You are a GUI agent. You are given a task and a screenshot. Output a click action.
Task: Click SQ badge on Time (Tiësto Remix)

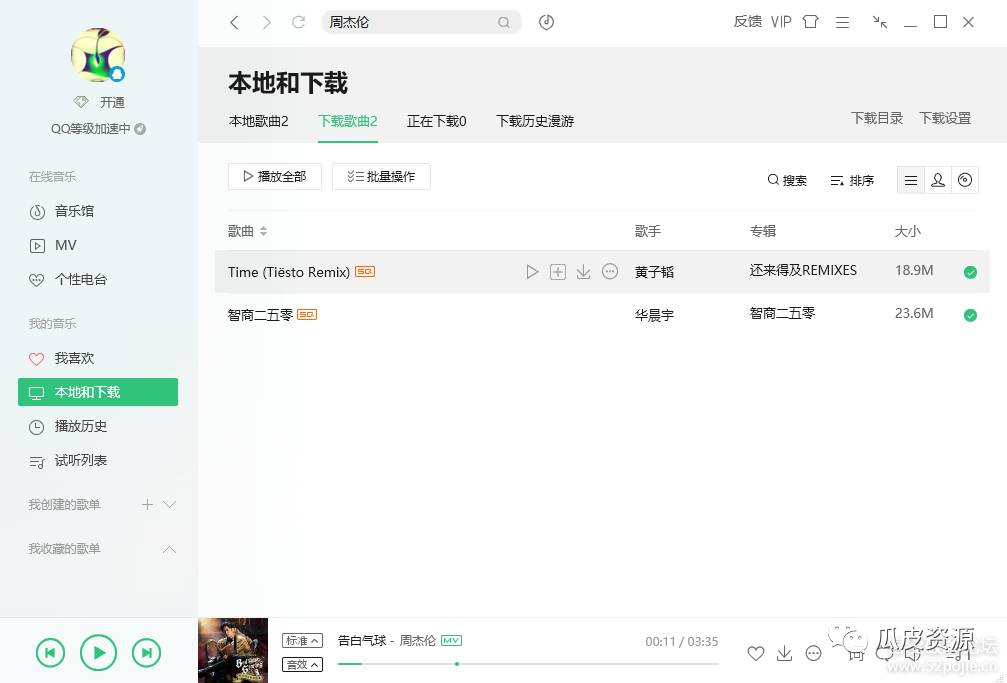(365, 272)
